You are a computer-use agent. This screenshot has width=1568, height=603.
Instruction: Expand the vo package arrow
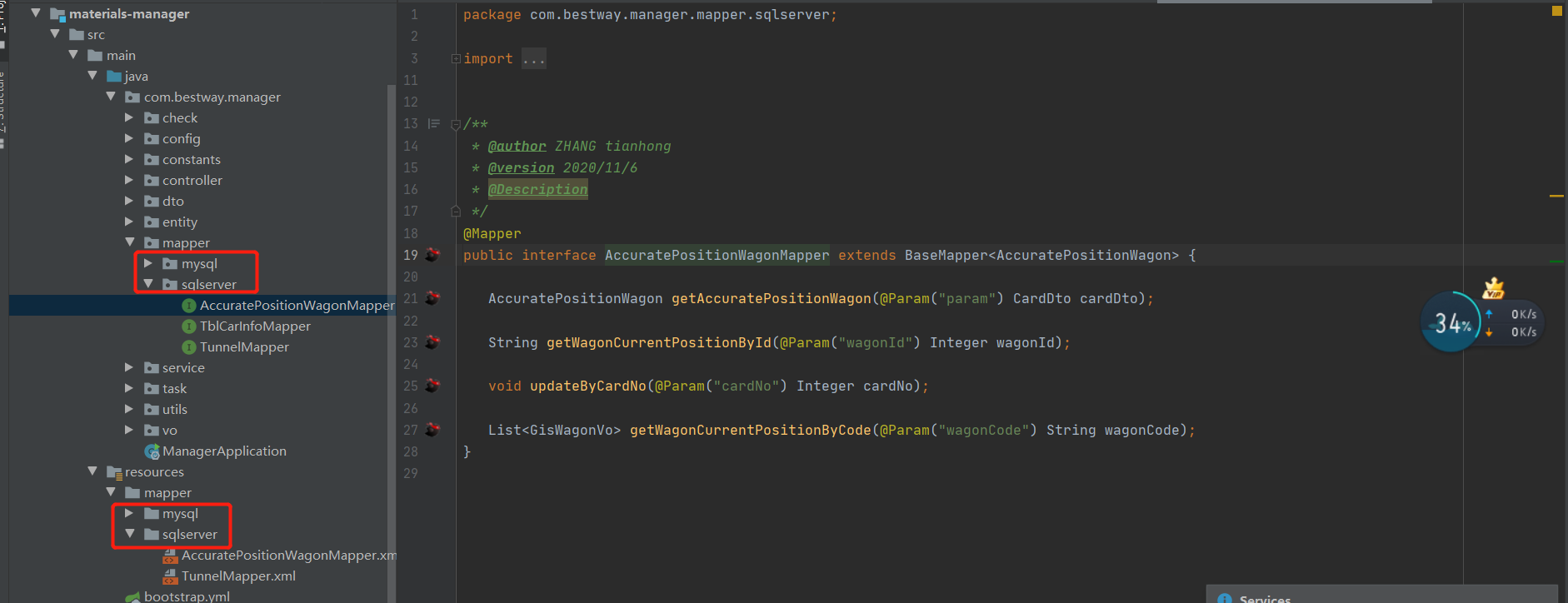[129, 430]
